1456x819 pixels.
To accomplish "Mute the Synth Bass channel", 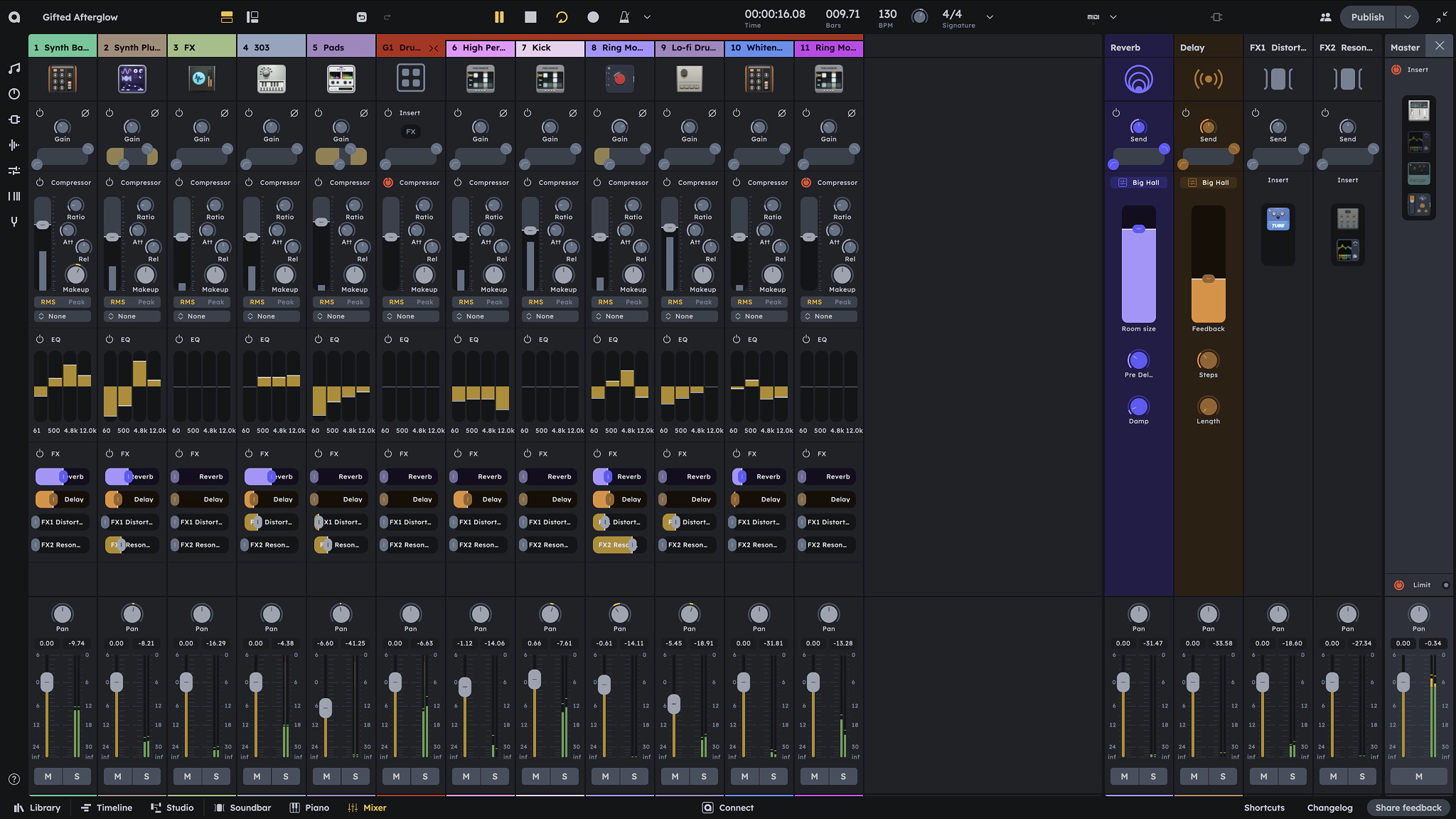I will click(x=48, y=776).
